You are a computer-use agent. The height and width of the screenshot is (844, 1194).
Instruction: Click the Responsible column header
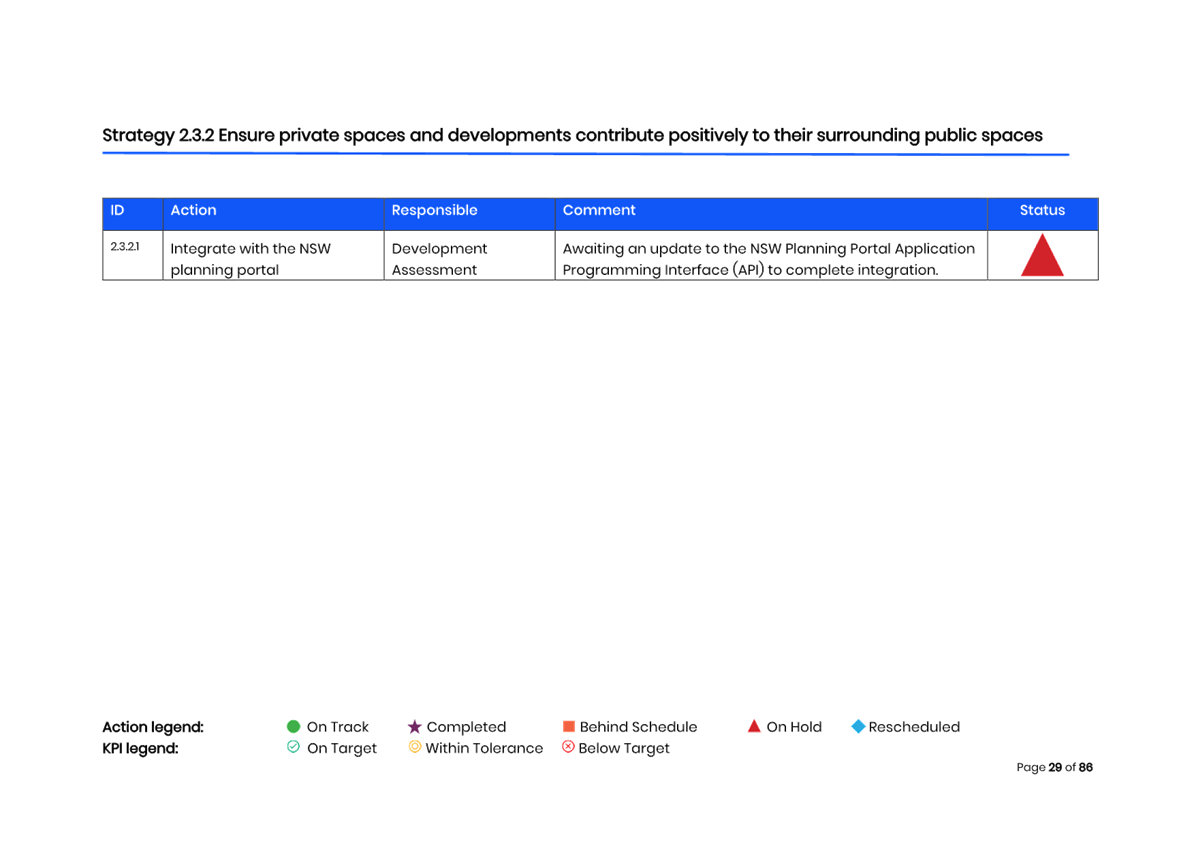[x=469, y=213]
